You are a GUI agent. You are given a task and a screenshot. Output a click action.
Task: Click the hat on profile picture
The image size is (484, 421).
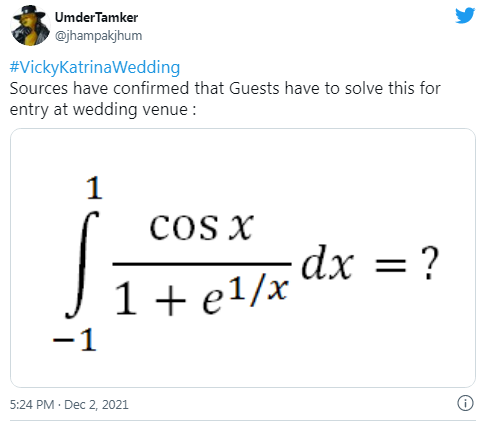[29, 13]
